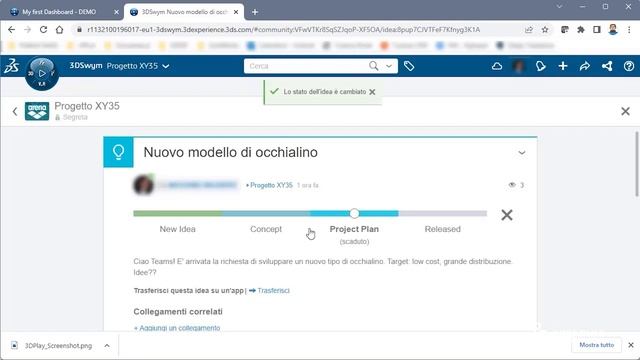
Task: Set idea status to Released
Action: [442, 229]
